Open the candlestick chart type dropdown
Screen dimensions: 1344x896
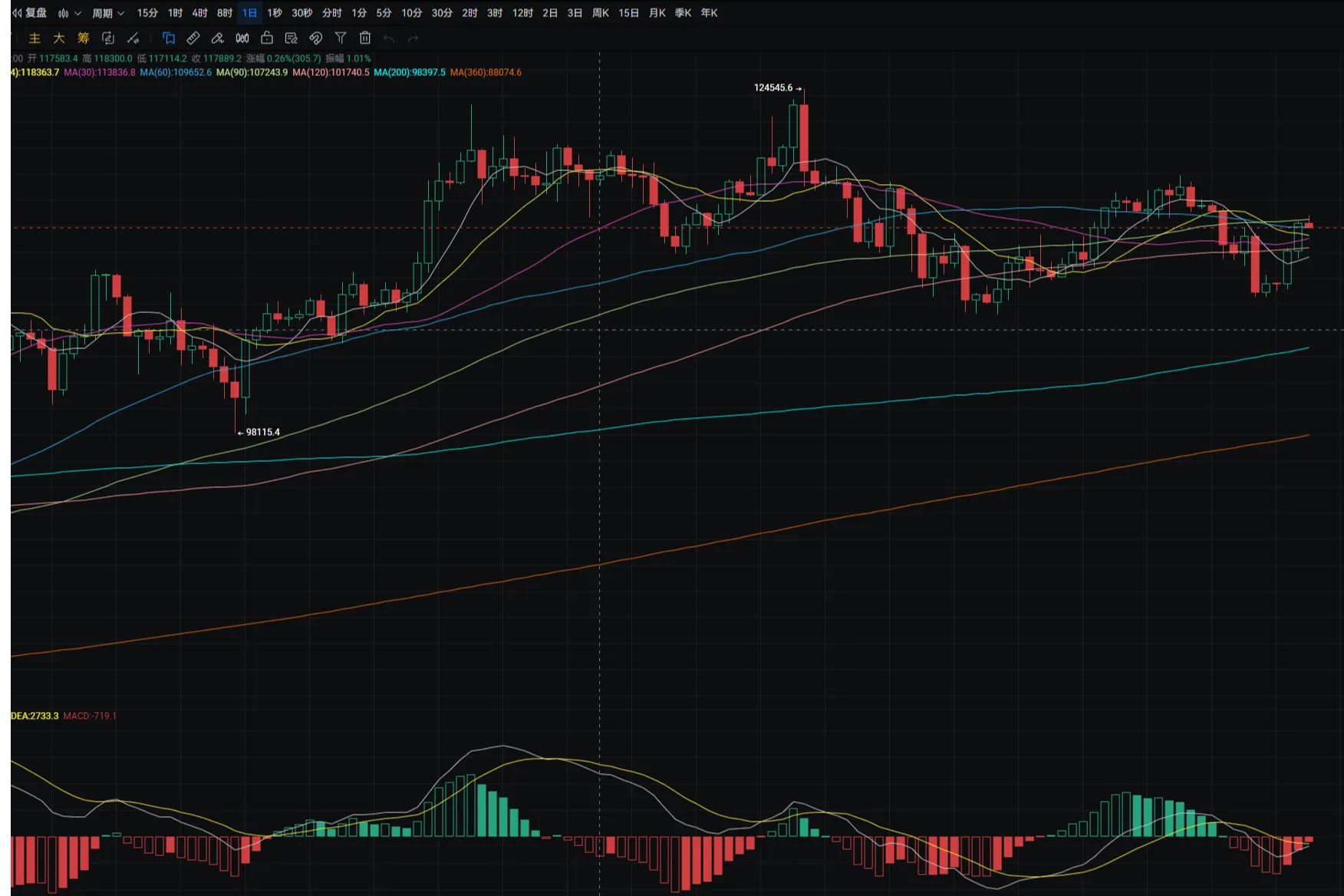coord(69,13)
